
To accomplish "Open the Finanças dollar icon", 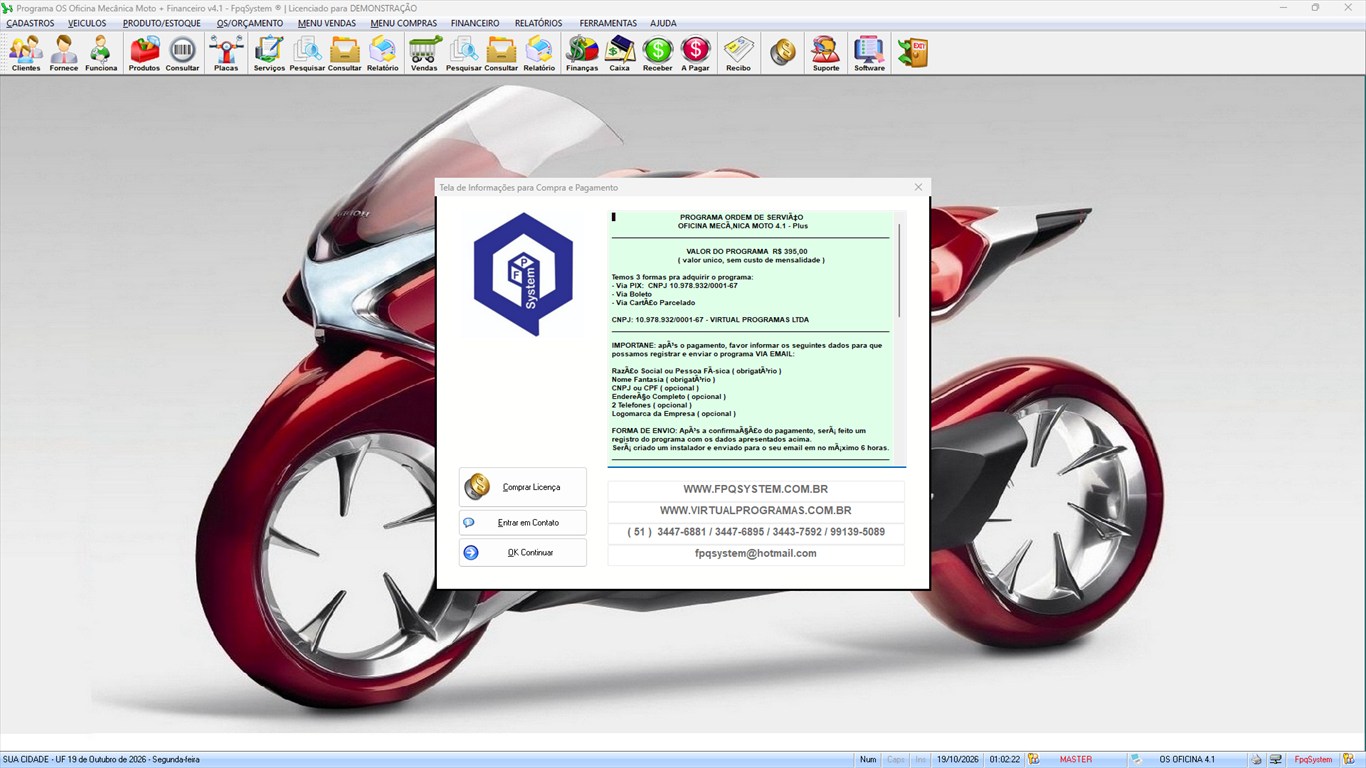I will point(582,53).
